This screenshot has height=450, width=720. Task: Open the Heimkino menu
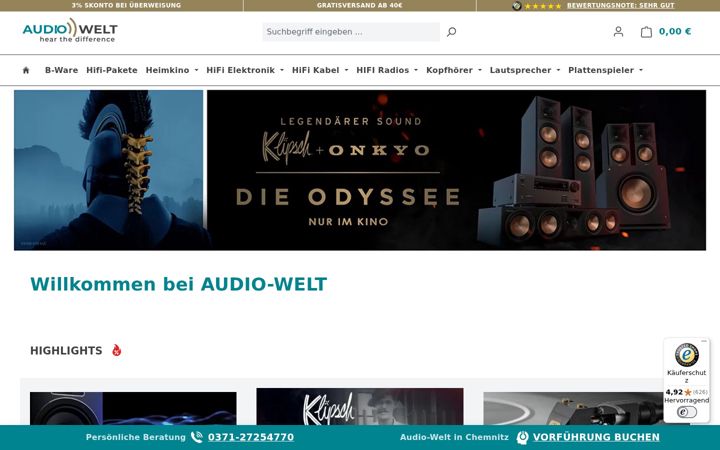(168, 70)
